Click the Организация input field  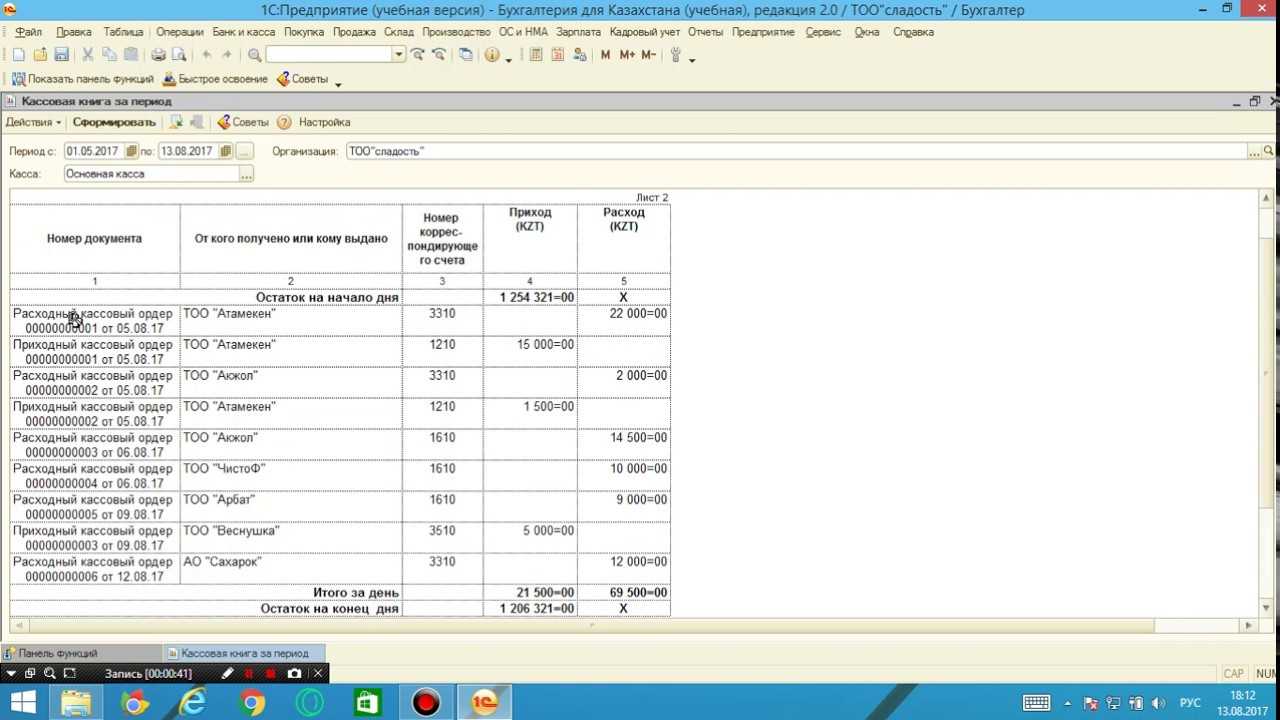click(796, 151)
